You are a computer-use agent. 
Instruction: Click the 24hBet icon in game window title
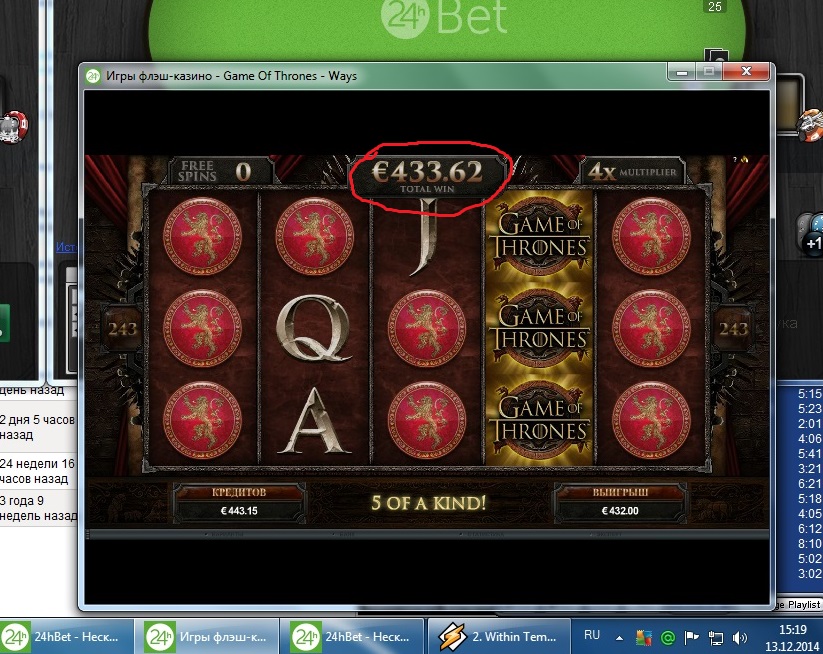[93, 76]
